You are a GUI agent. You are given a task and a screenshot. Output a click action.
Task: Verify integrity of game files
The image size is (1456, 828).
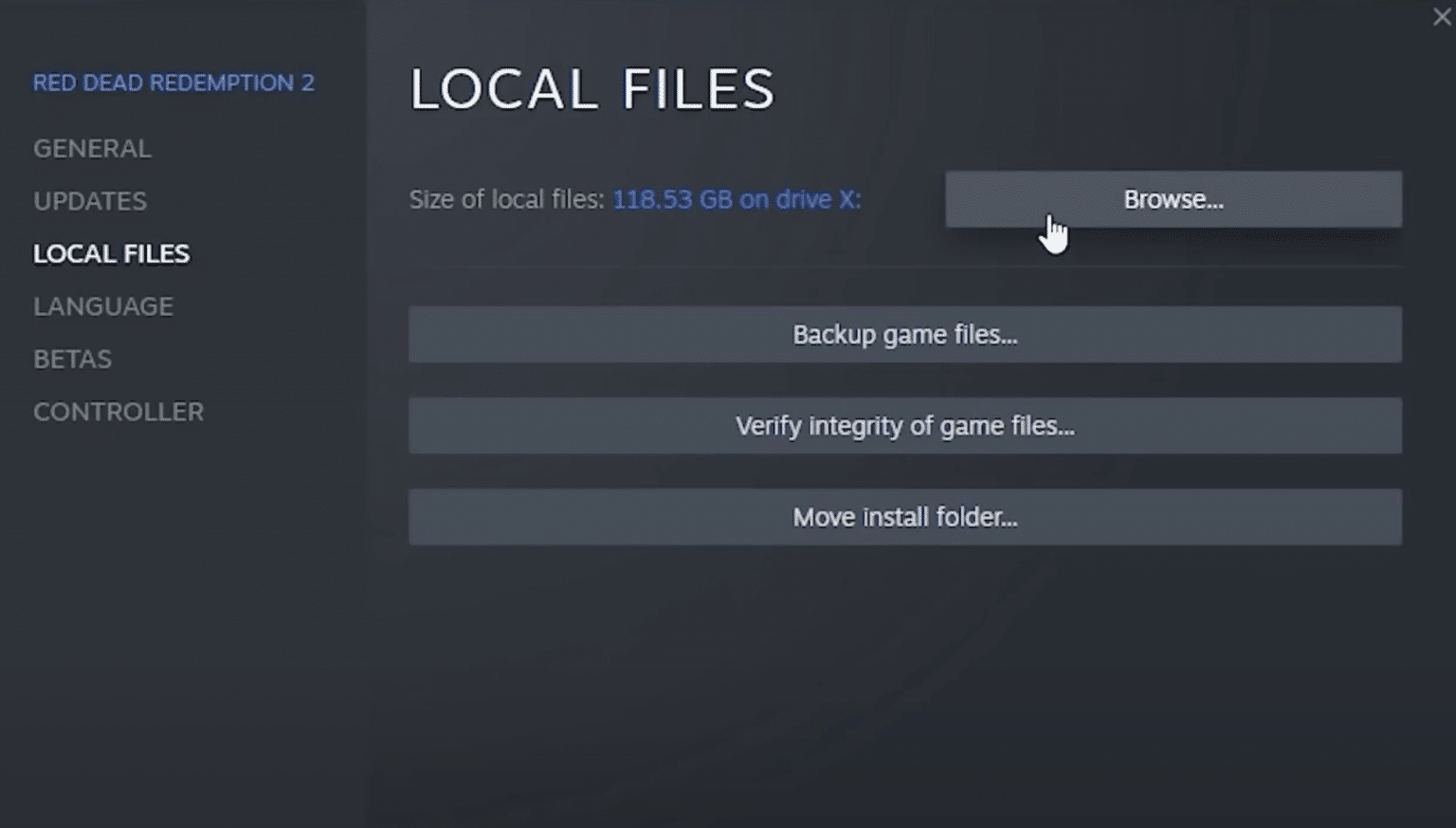(x=904, y=426)
